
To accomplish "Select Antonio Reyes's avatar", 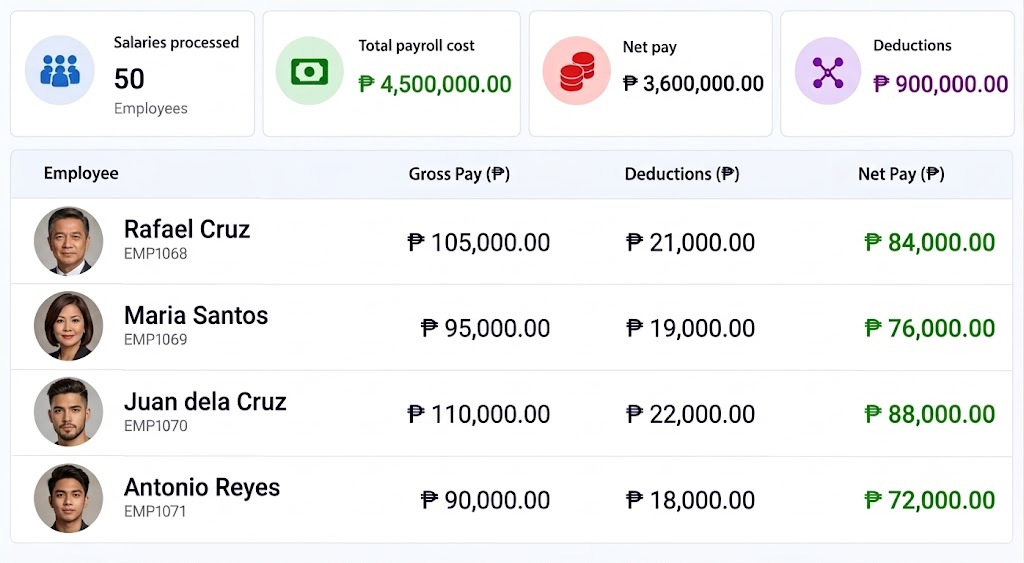I will pos(69,498).
